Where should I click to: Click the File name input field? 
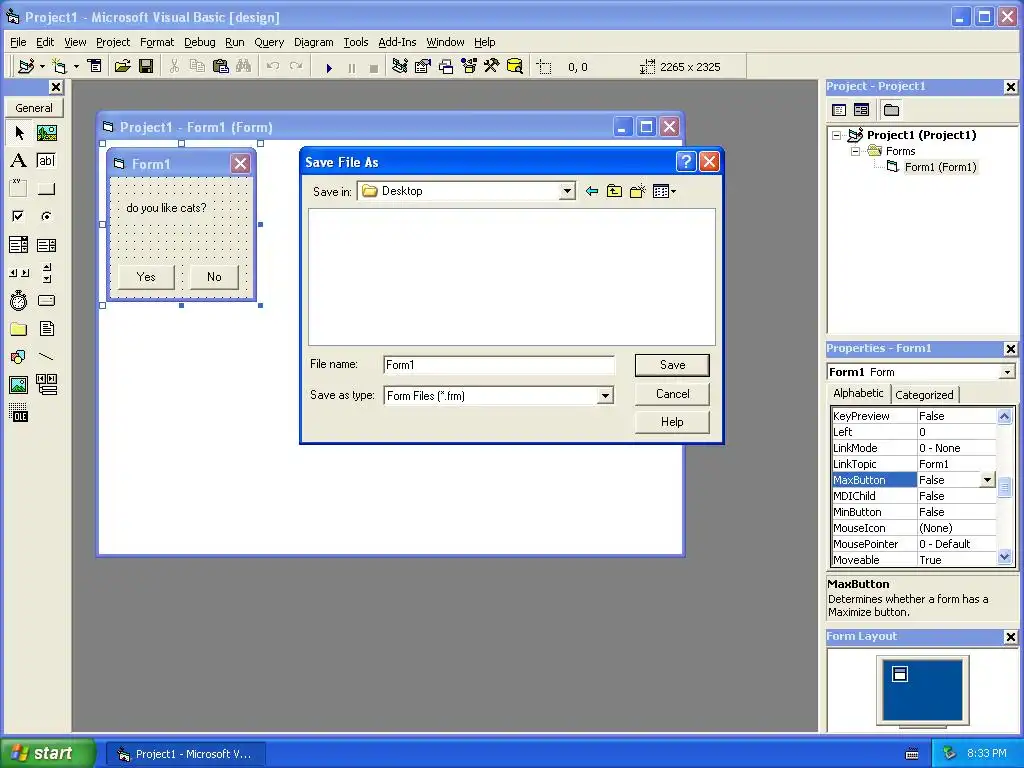[499, 365]
